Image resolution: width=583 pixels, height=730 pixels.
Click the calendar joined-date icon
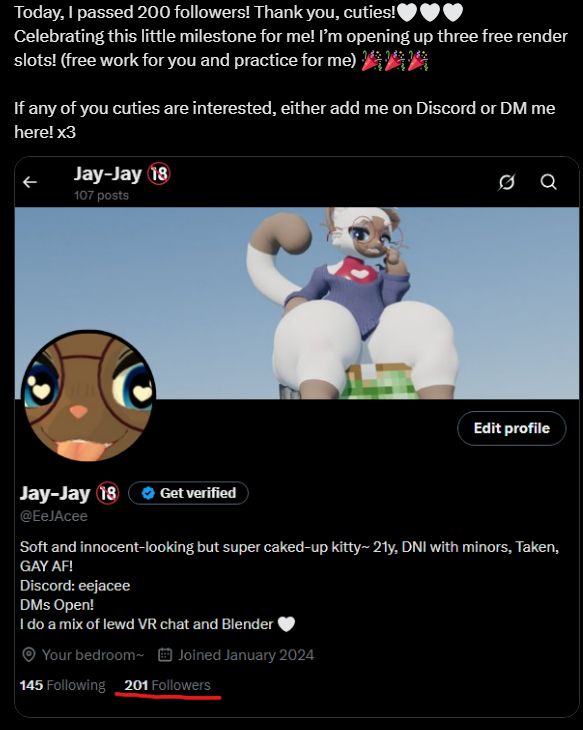[165, 655]
